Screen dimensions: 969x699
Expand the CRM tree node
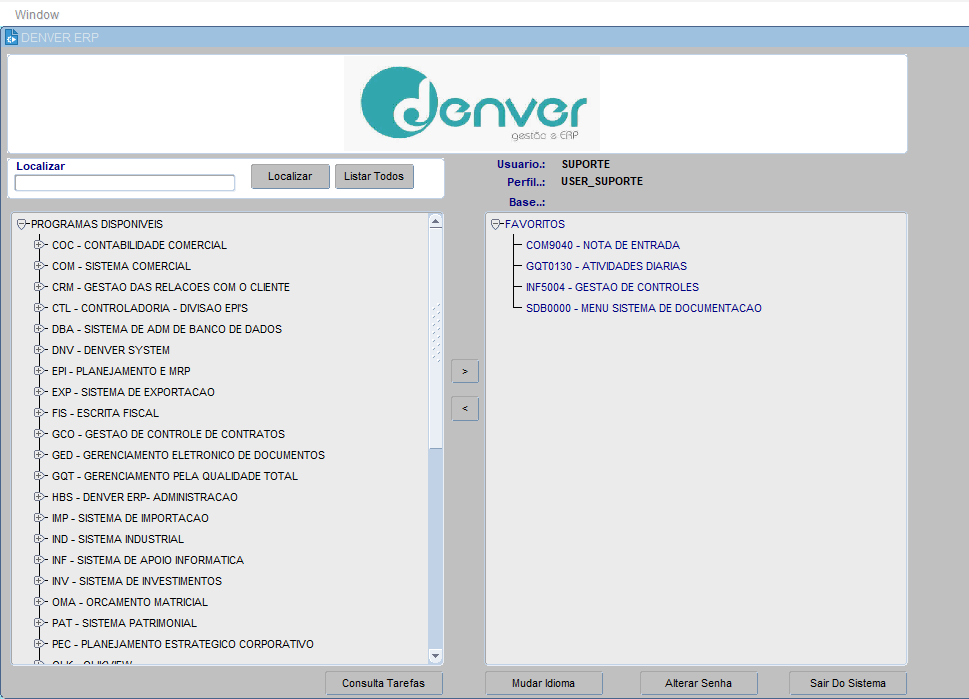click(39, 287)
